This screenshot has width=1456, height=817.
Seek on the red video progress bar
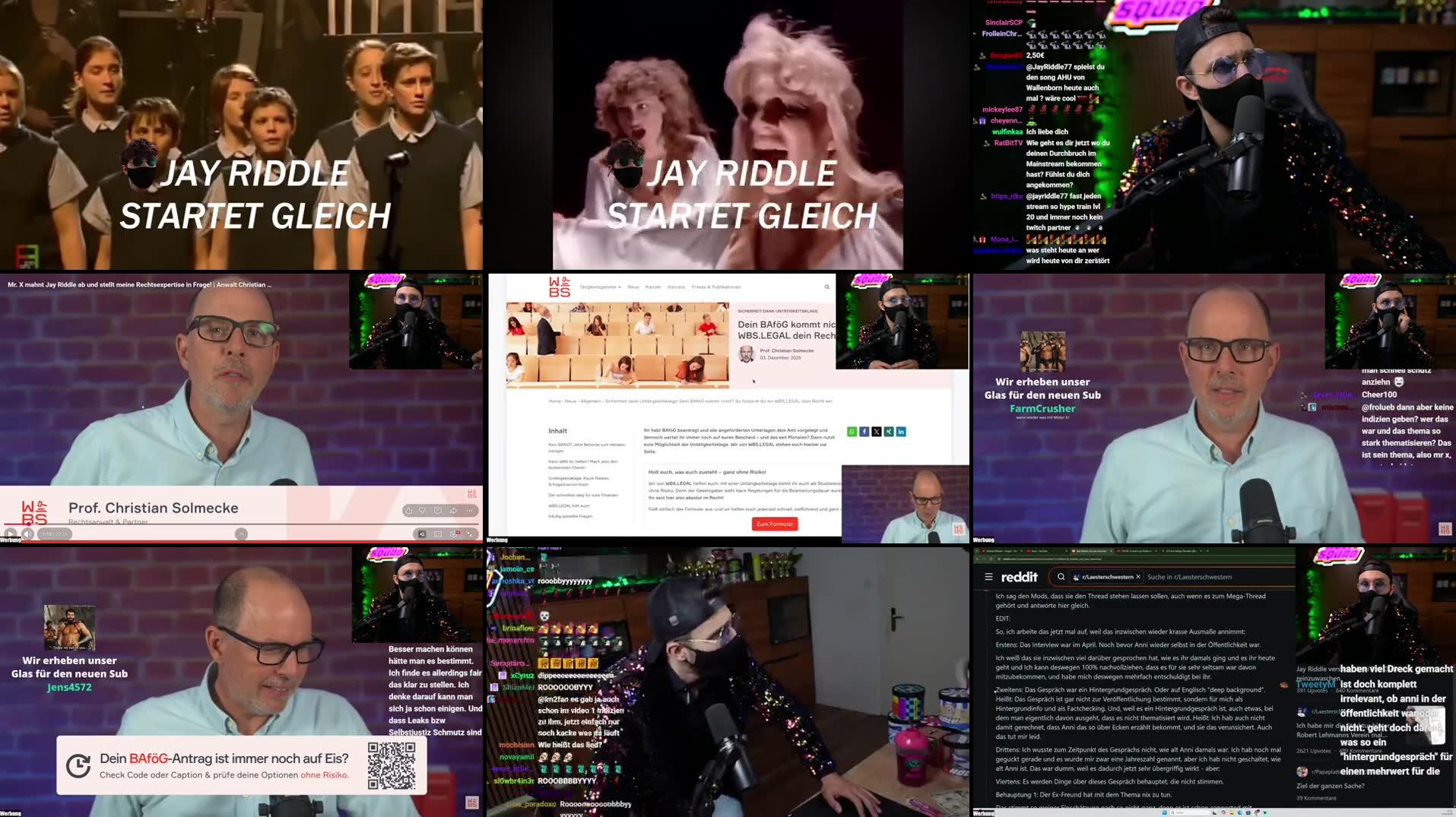pyautogui.click(x=241, y=524)
